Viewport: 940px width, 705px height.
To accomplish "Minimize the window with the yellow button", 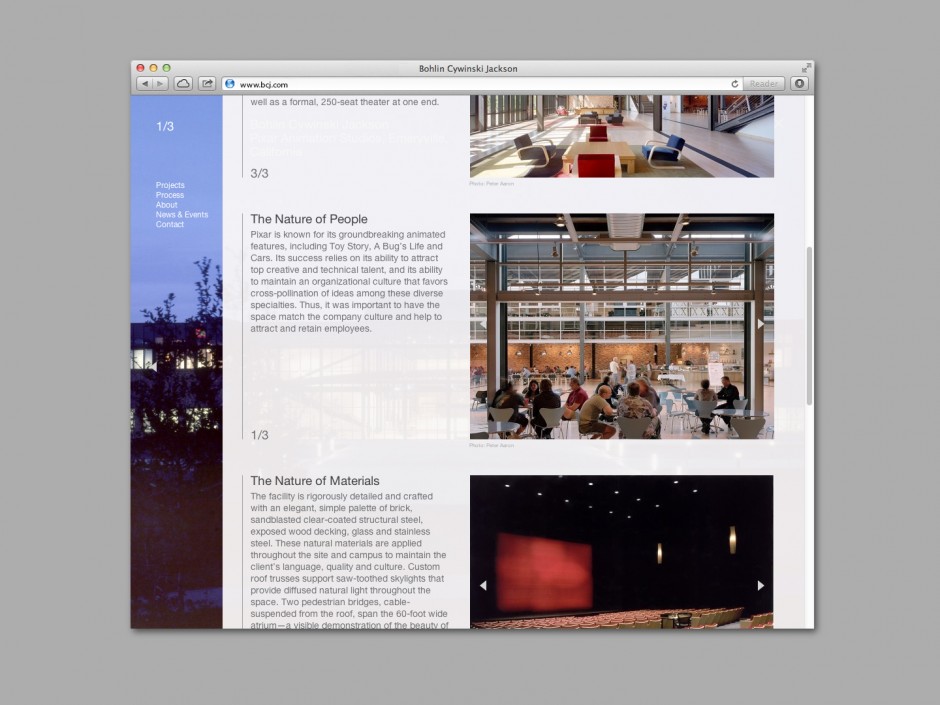I will coord(153,68).
